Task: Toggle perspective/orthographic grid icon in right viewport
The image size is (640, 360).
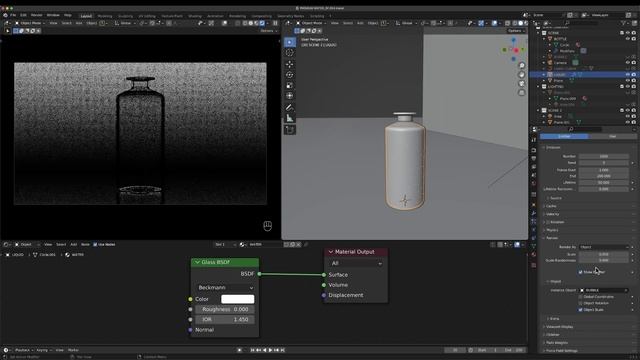Action: pos(521,93)
